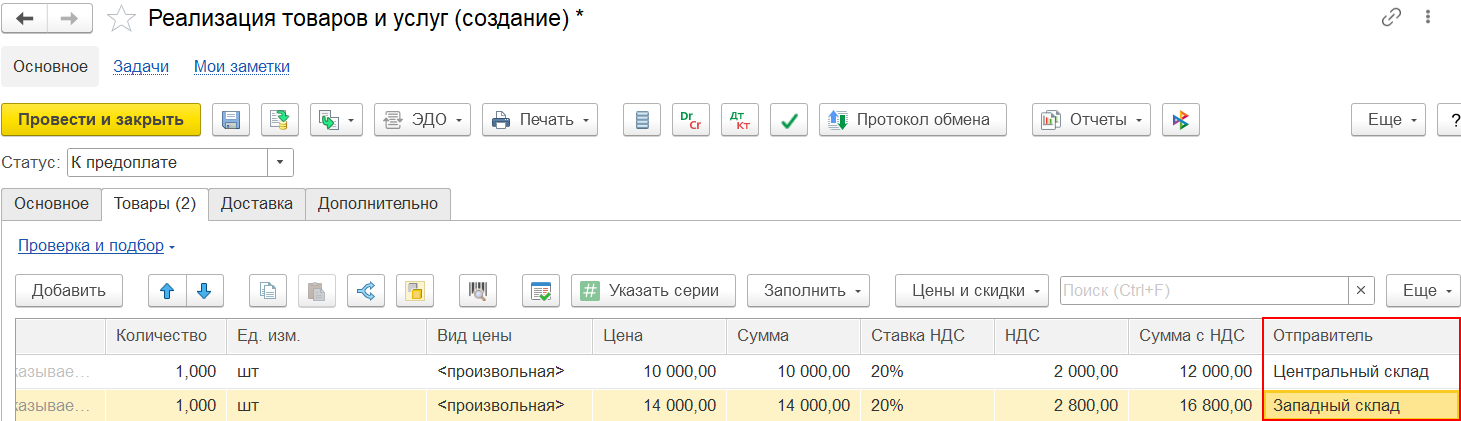Viewport: 1461px width, 421px height.
Task: Click the split row icon
Action: [365, 291]
